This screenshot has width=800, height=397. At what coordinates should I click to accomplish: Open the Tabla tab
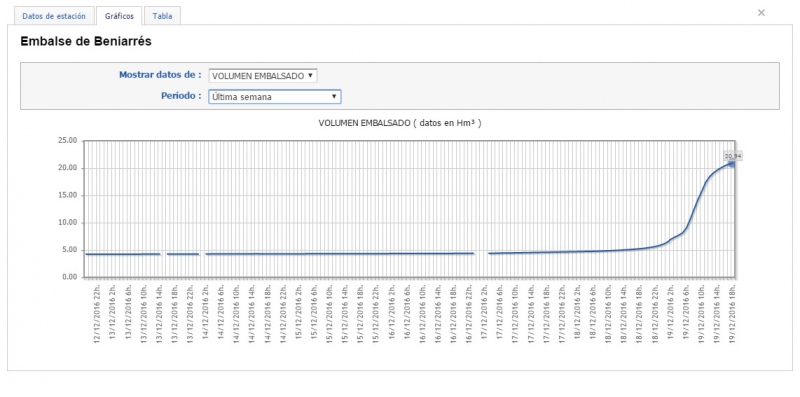point(162,16)
